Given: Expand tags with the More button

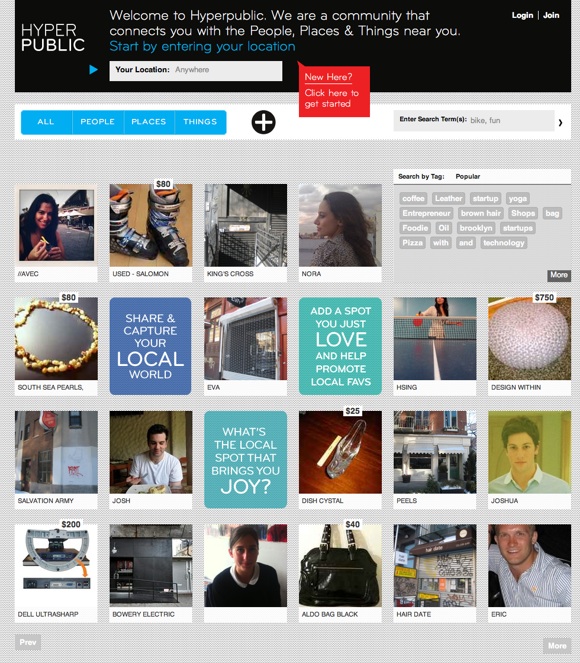Looking at the screenshot, I should pyautogui.click(x=559, y=275).
